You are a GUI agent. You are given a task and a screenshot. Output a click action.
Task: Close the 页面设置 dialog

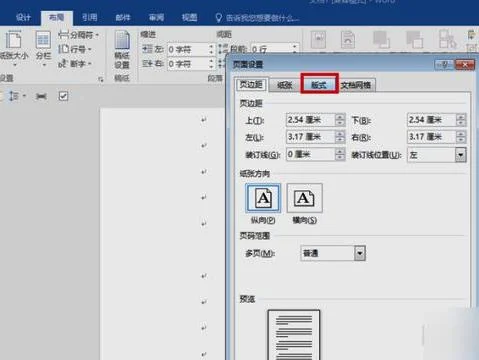click(465, 65)
